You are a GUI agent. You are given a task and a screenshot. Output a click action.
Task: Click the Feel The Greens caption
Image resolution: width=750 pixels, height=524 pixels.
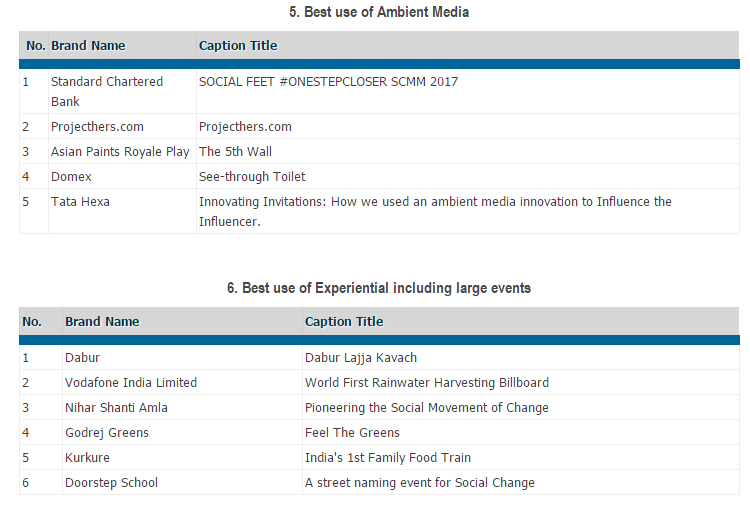click(x=352, y=433)
